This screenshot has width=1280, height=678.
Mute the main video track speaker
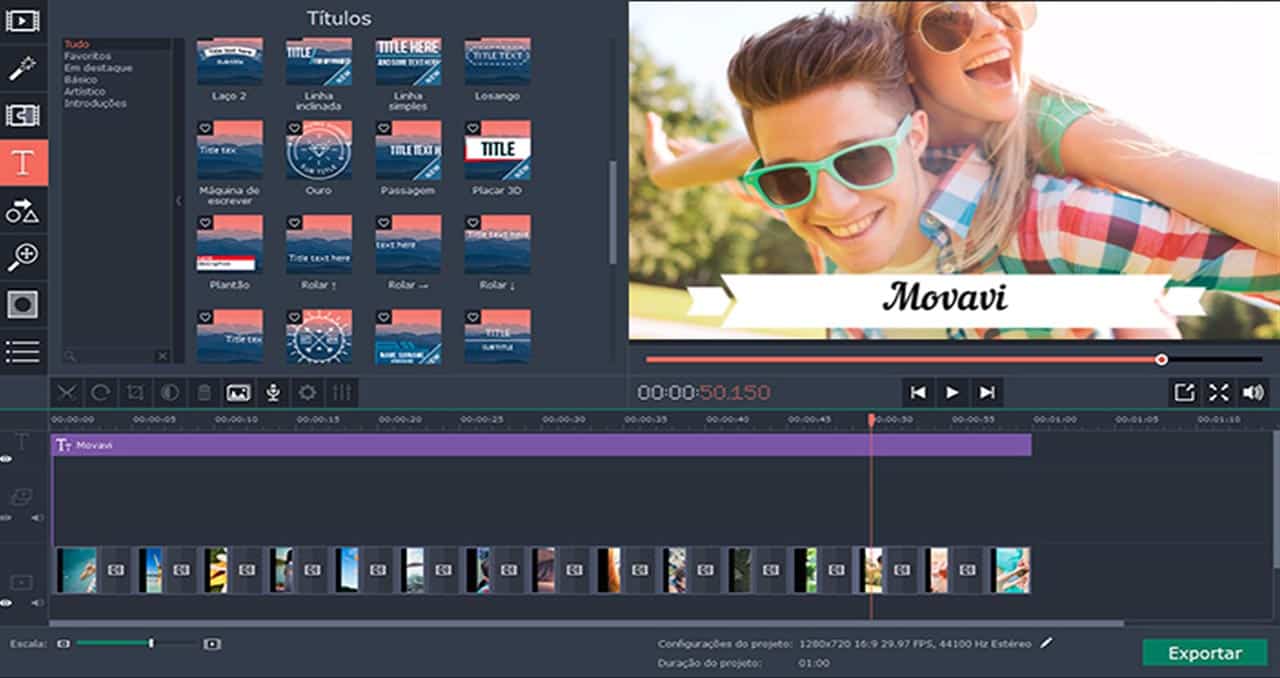pos(37,603)
